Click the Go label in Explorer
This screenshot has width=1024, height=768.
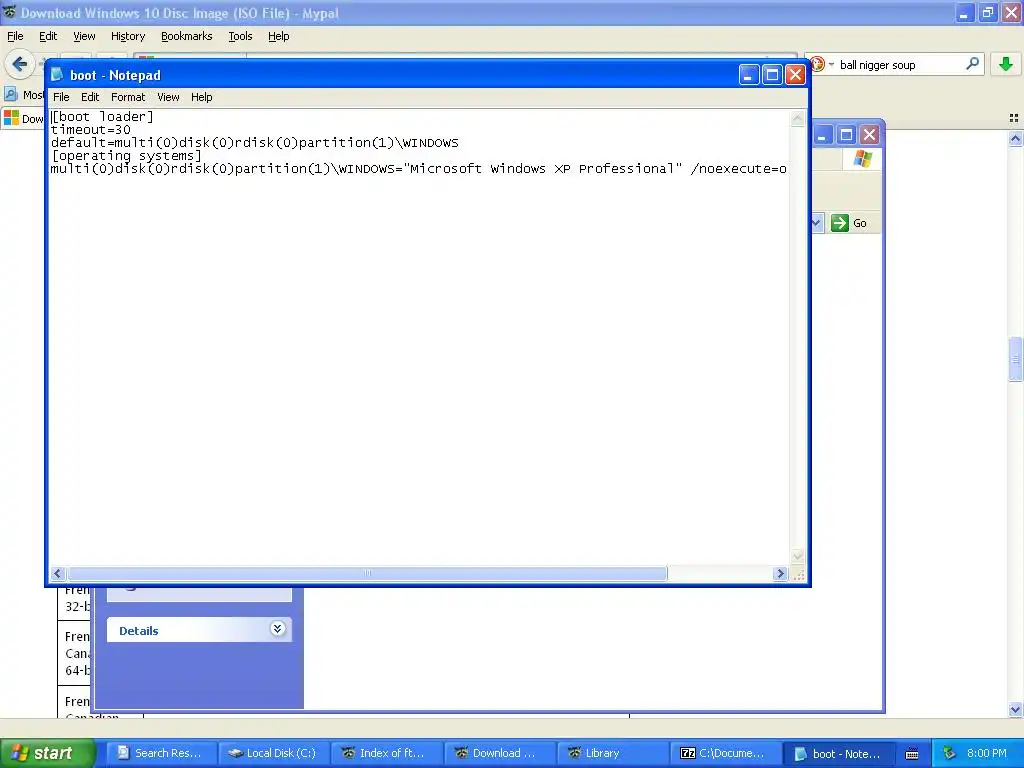(x=859, y=223)
